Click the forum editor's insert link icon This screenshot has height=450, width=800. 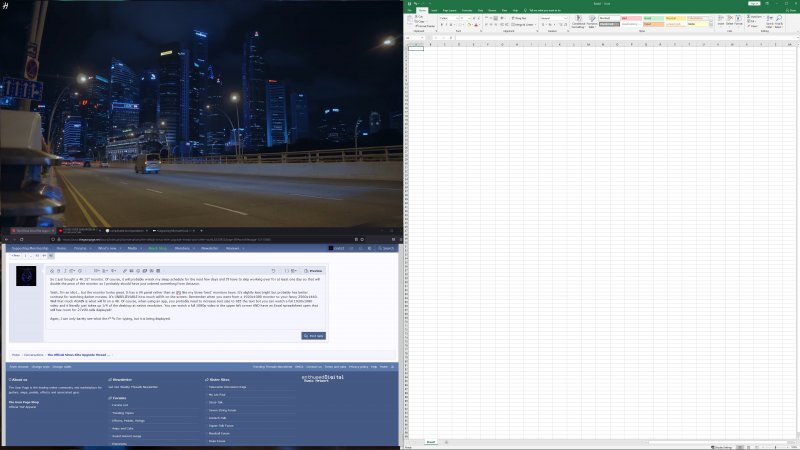coord(124,271)
